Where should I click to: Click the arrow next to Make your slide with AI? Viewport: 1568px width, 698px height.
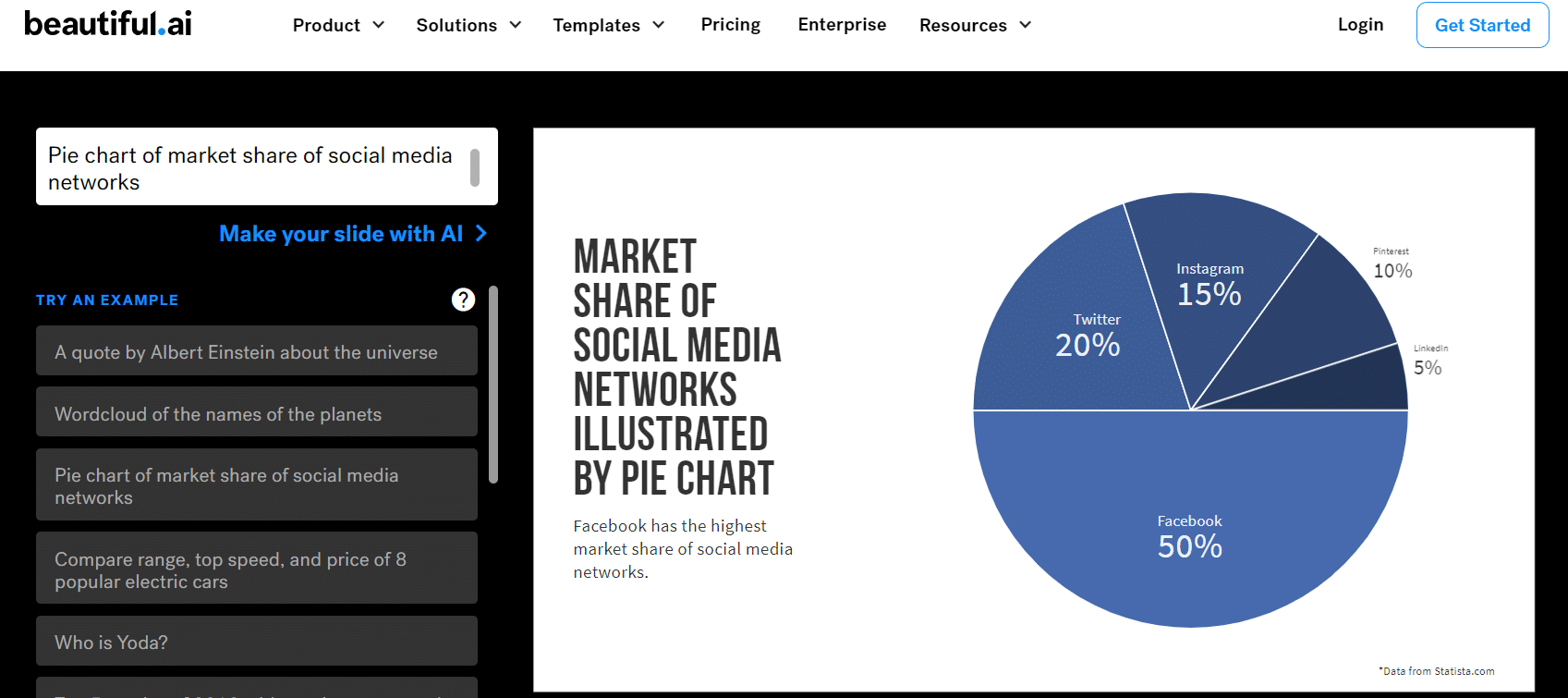(481, 234)
